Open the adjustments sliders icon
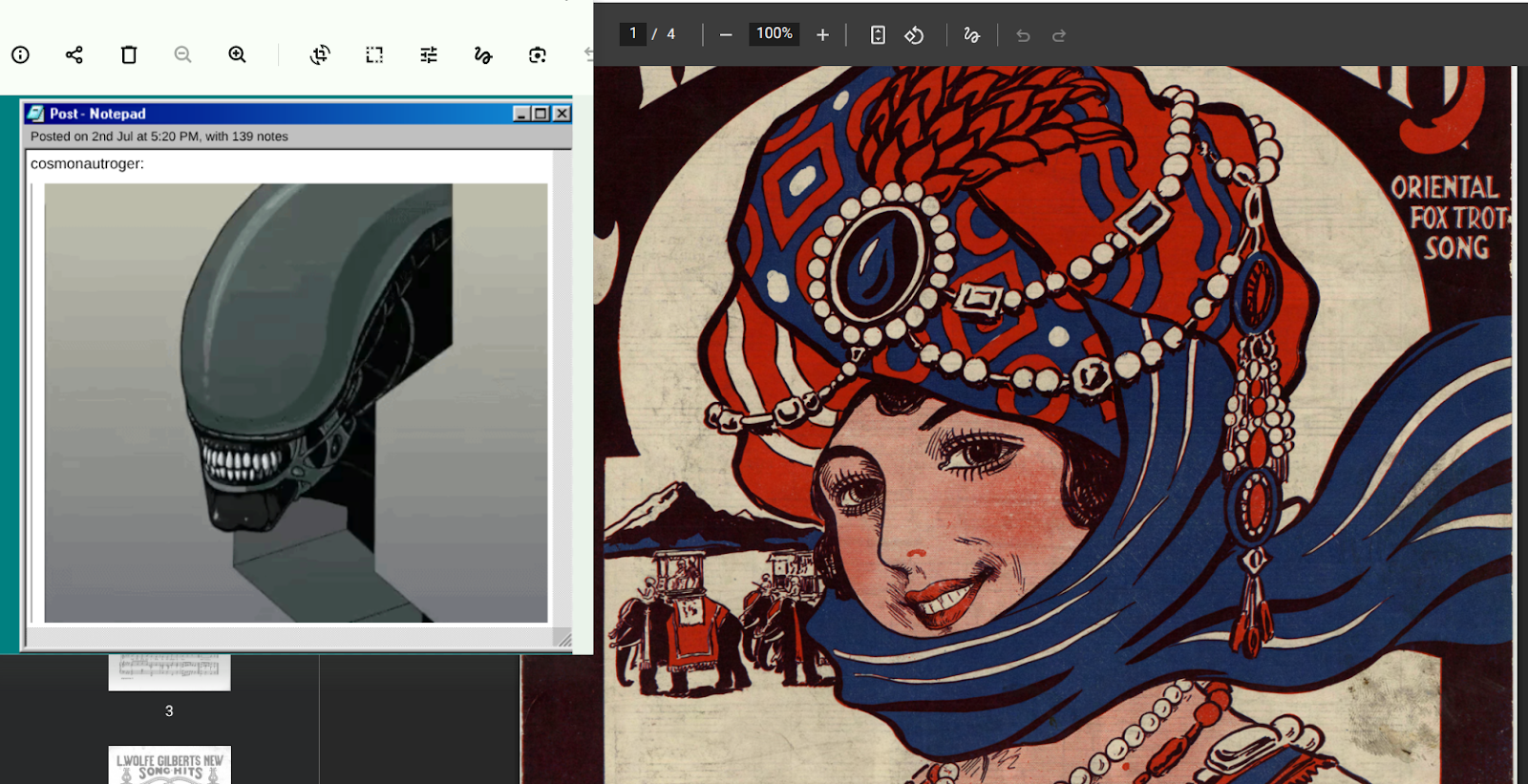The image size is (1528, 784). [429, 54]
